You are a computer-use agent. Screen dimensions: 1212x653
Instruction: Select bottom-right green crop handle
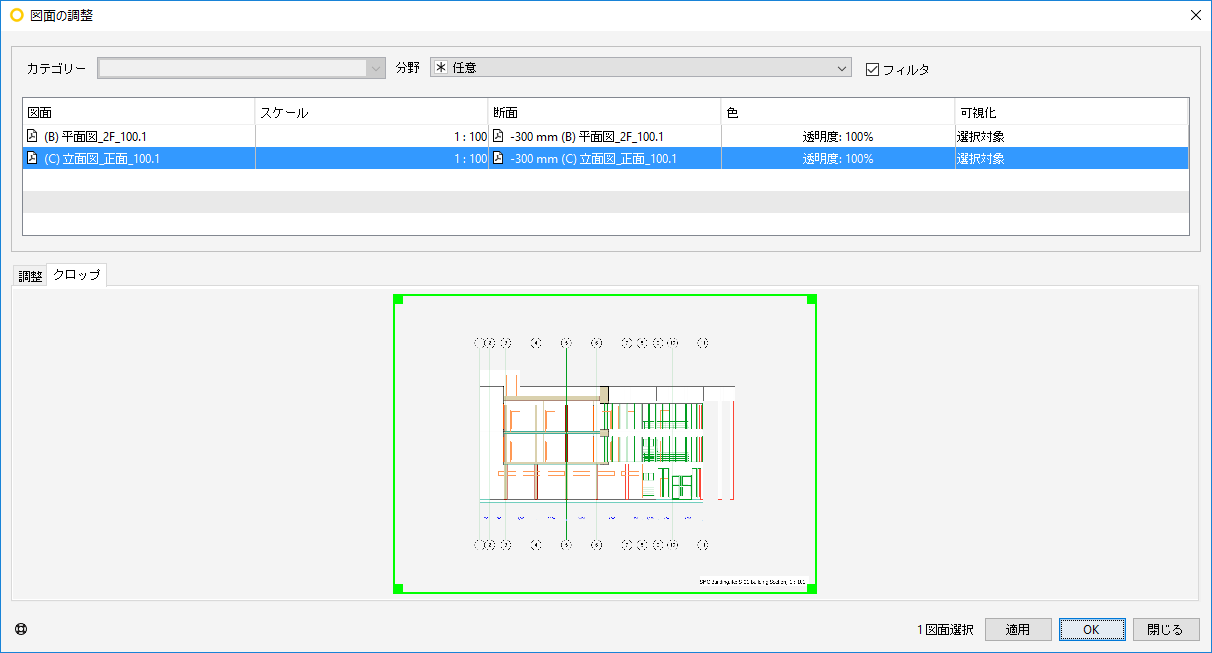[812, 589]
